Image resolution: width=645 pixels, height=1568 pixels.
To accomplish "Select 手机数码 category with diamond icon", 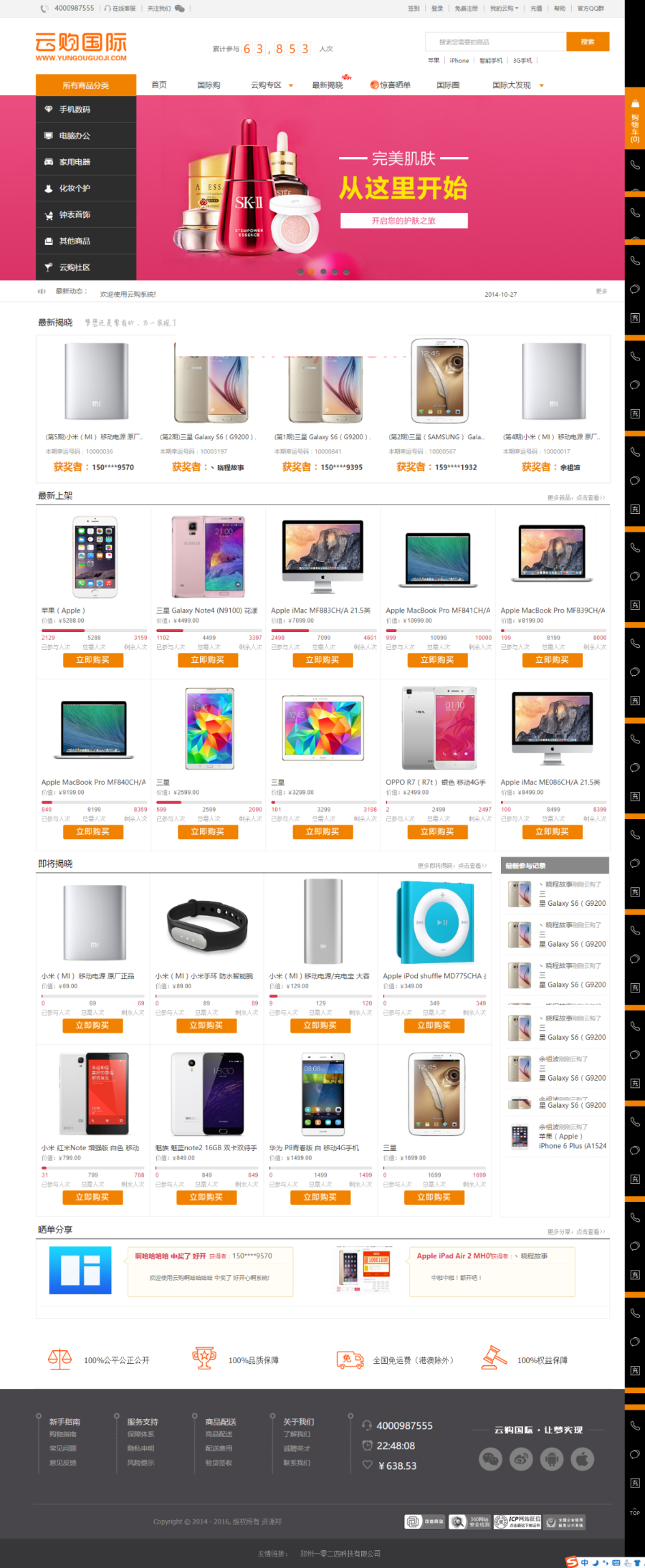I will point(86,110).
